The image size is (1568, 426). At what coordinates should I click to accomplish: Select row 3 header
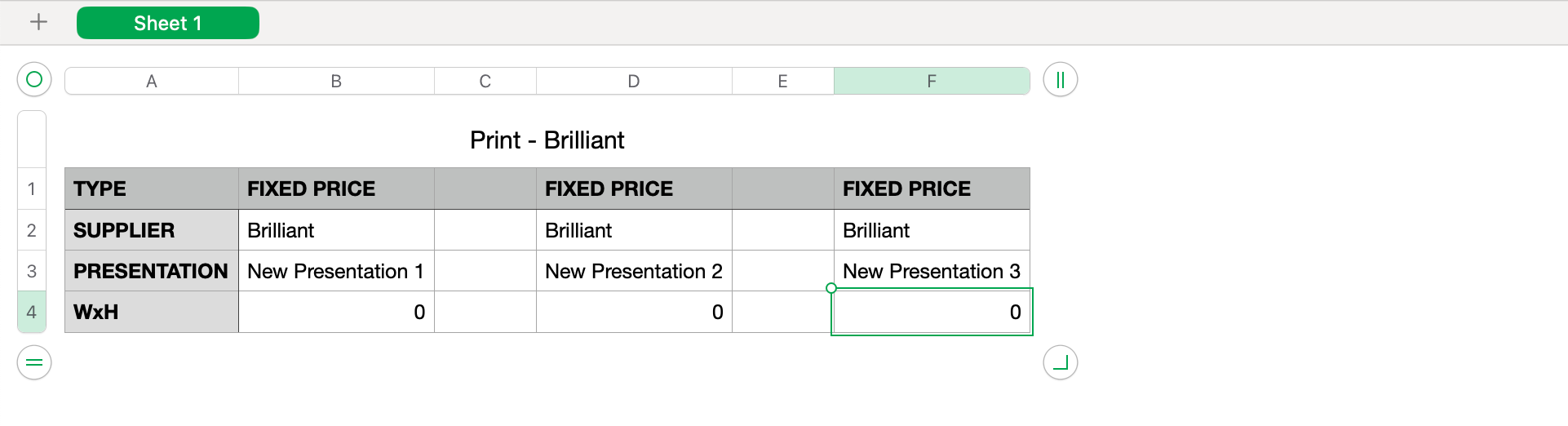[x=32, y=271]
